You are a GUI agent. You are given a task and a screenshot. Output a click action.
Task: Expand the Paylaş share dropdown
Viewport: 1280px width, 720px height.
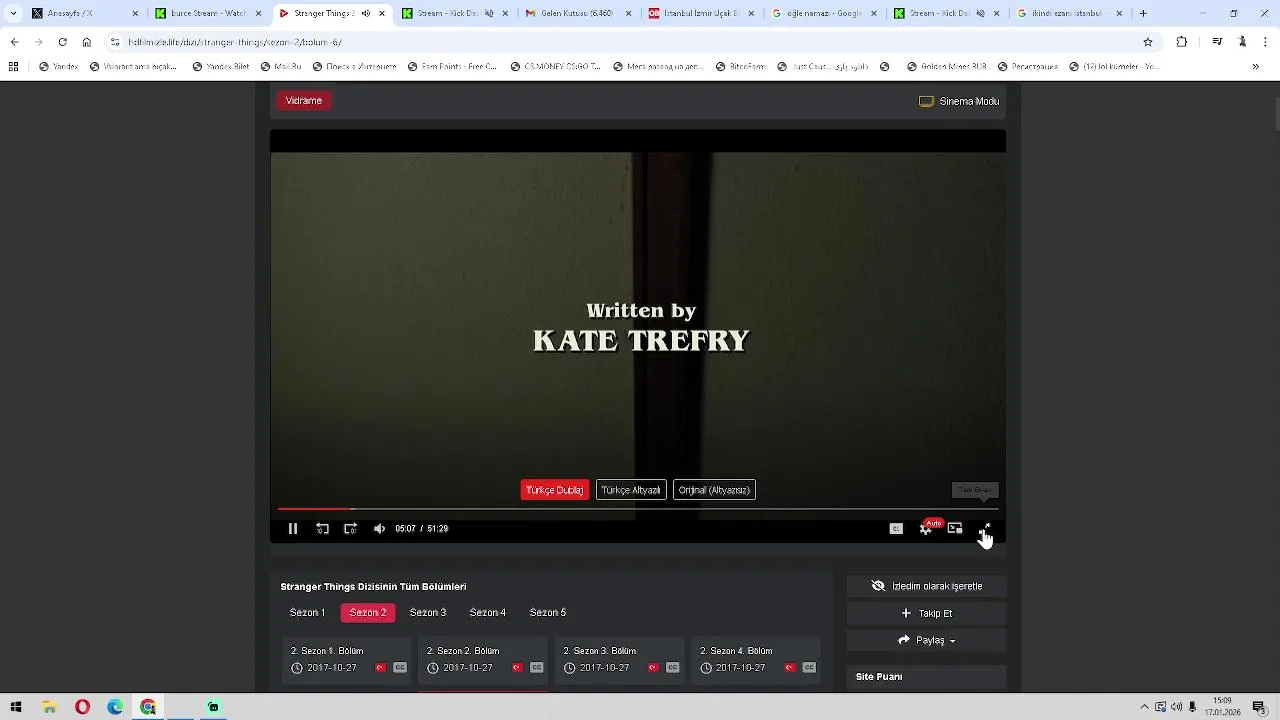point(926,640)
